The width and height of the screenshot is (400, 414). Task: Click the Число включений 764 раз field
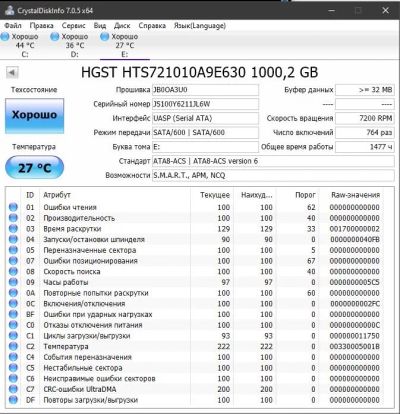pos(365,133)
